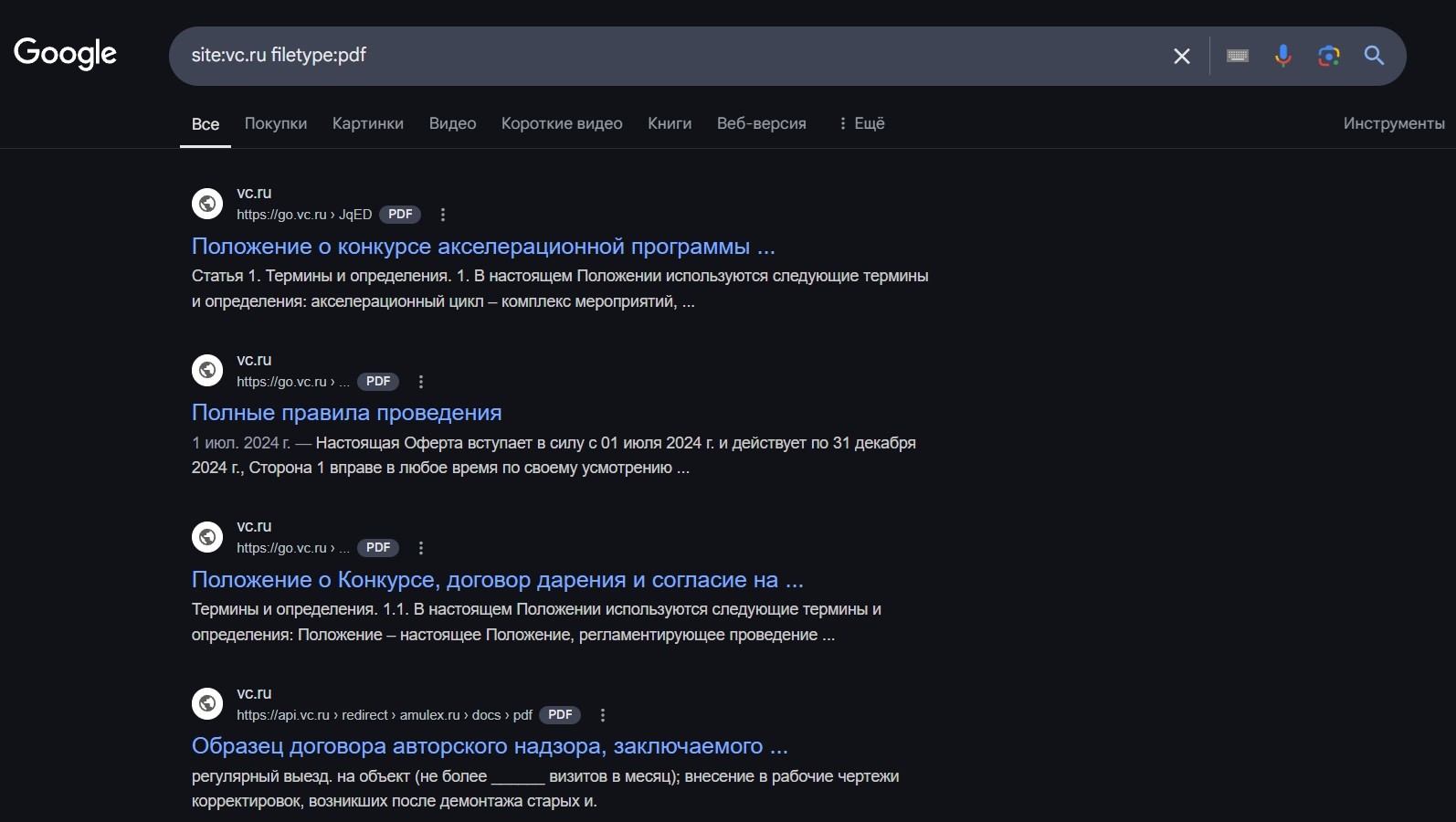Viewport: 1456px width, 822px height.
Task: Open Google Lens image search
Action: (x=1328, y=56)
